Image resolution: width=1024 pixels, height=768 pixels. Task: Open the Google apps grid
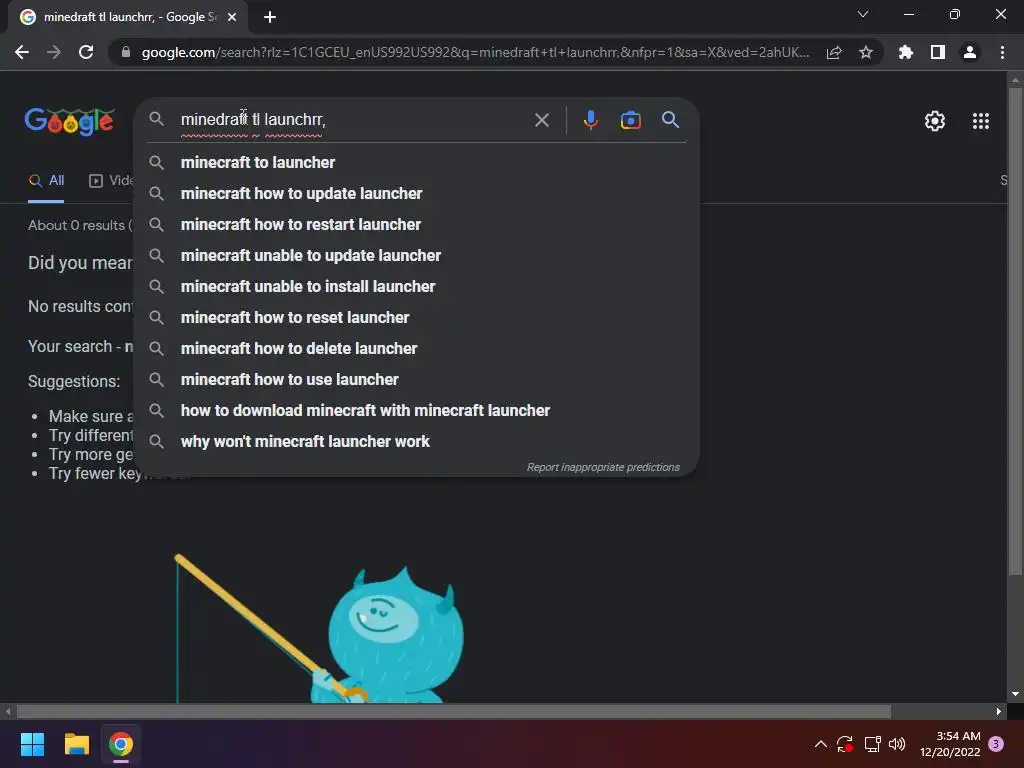(x=980, y=121)
